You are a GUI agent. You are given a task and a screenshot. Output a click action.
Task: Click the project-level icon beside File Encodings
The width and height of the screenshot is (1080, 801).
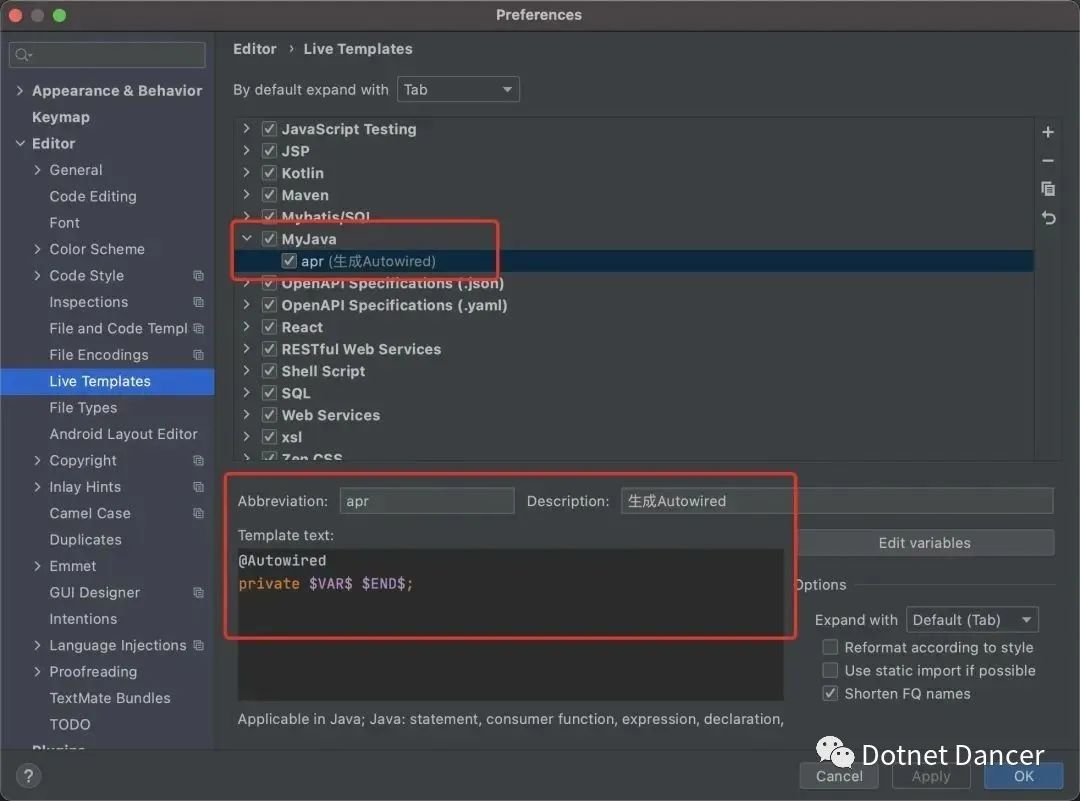click(x=198, y=355)
